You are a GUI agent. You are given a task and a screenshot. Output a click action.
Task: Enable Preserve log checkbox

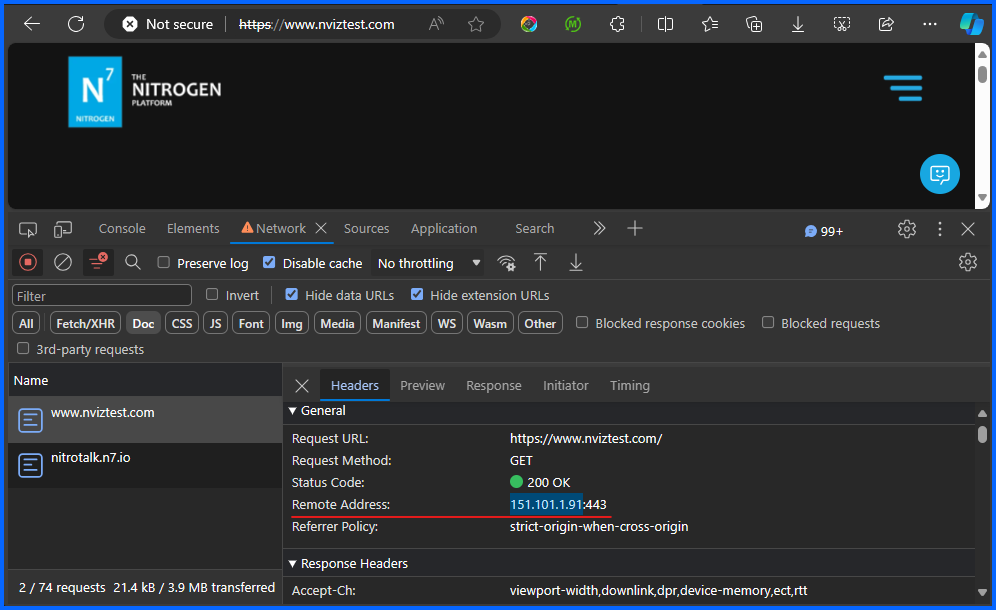pos(164,263)
